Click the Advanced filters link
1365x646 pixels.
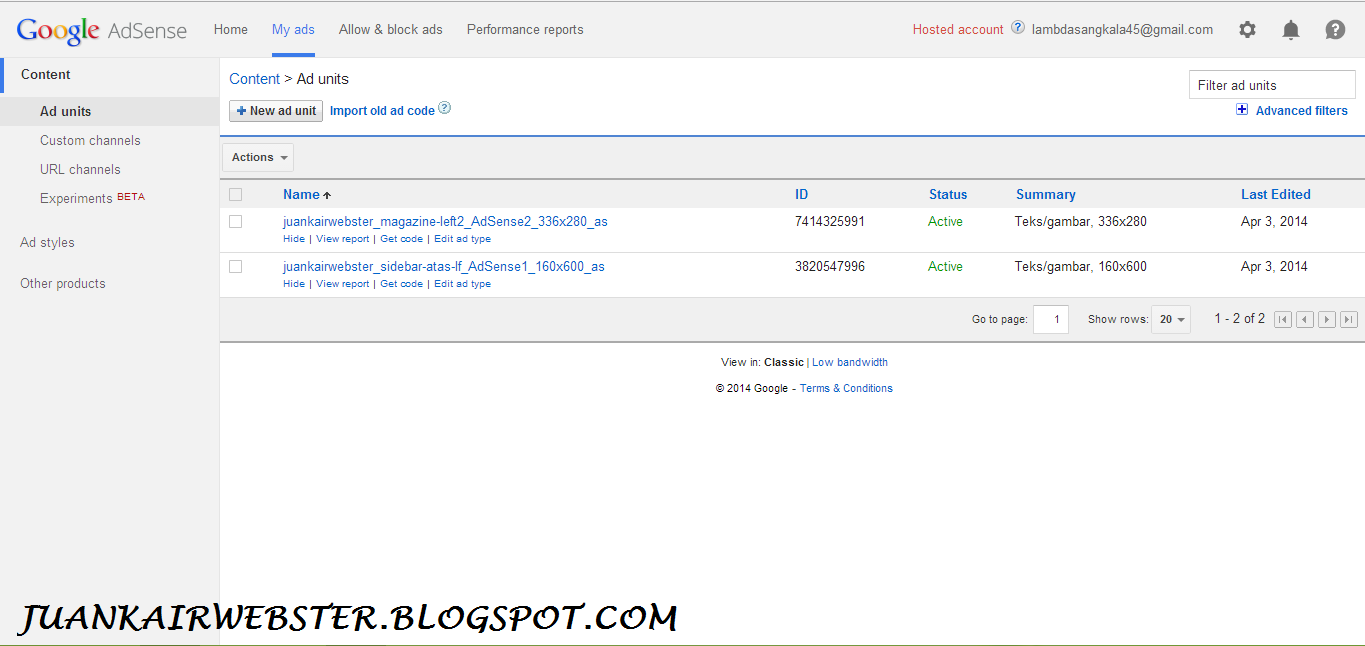[x=1302, y=111]
